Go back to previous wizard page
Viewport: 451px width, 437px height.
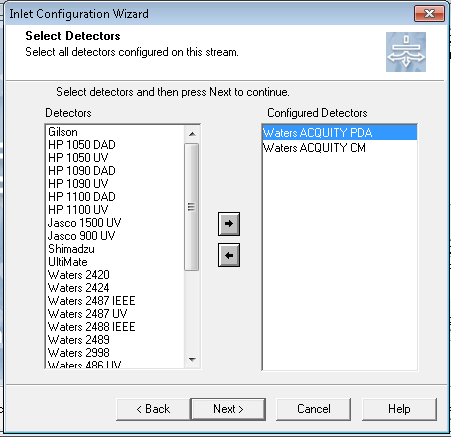pyautogui.click(x=153, y=409)
